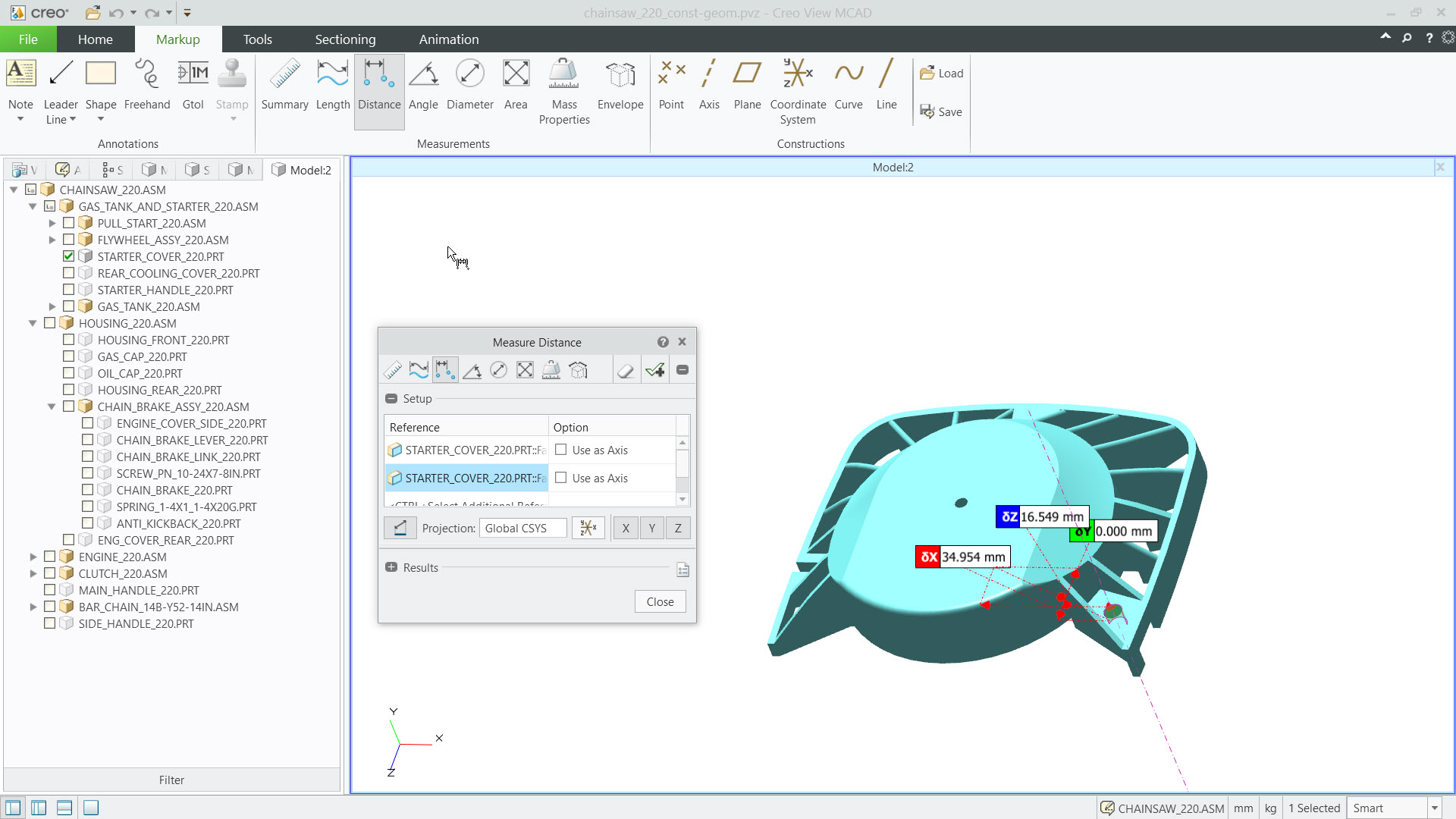Image resolution: width=1456 pixels, height=819 pixels.
Task: Create a Coordinate System construction
Action: (798, 91)
